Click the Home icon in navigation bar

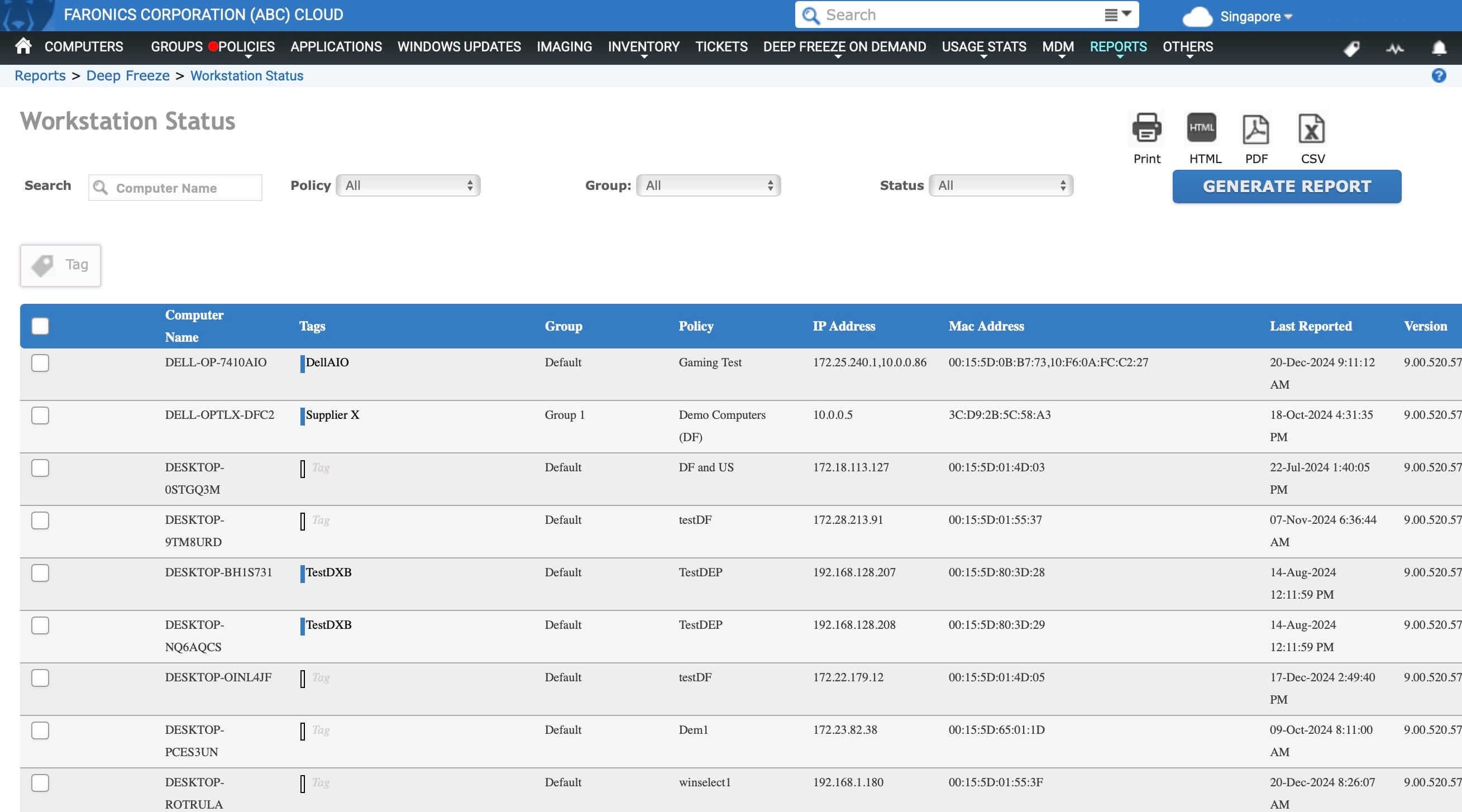(x=23, y=46)
